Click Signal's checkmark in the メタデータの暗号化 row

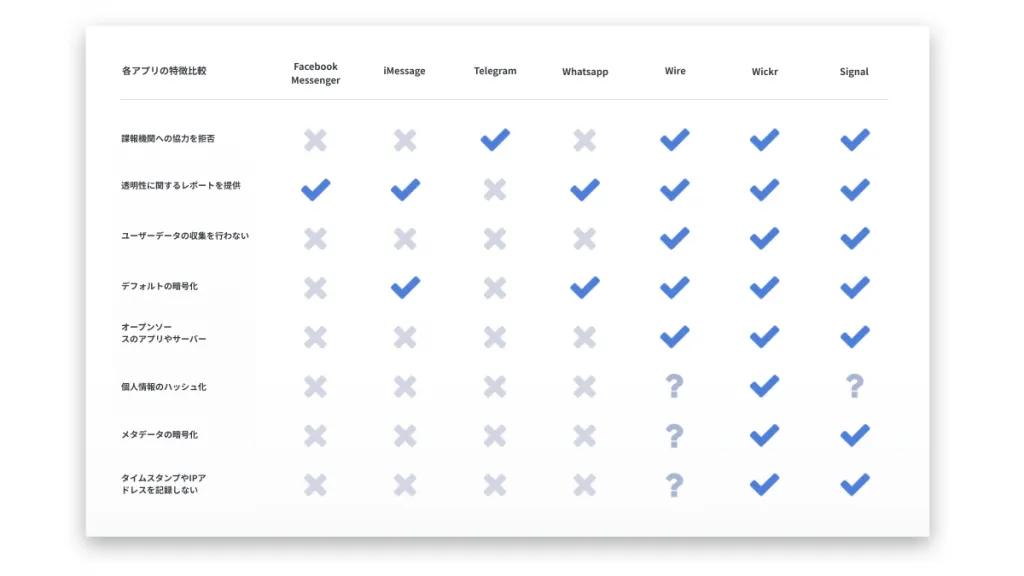click(854, 436)
